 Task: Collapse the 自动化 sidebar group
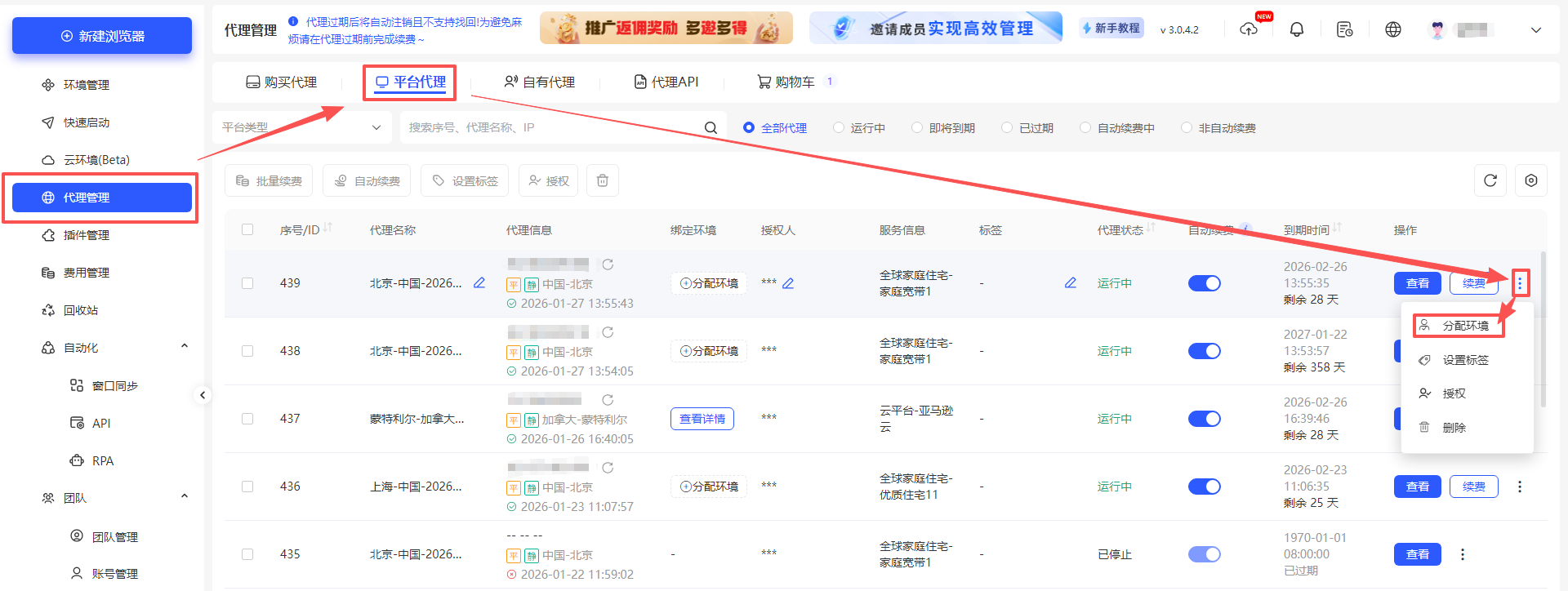pos(185,346)
